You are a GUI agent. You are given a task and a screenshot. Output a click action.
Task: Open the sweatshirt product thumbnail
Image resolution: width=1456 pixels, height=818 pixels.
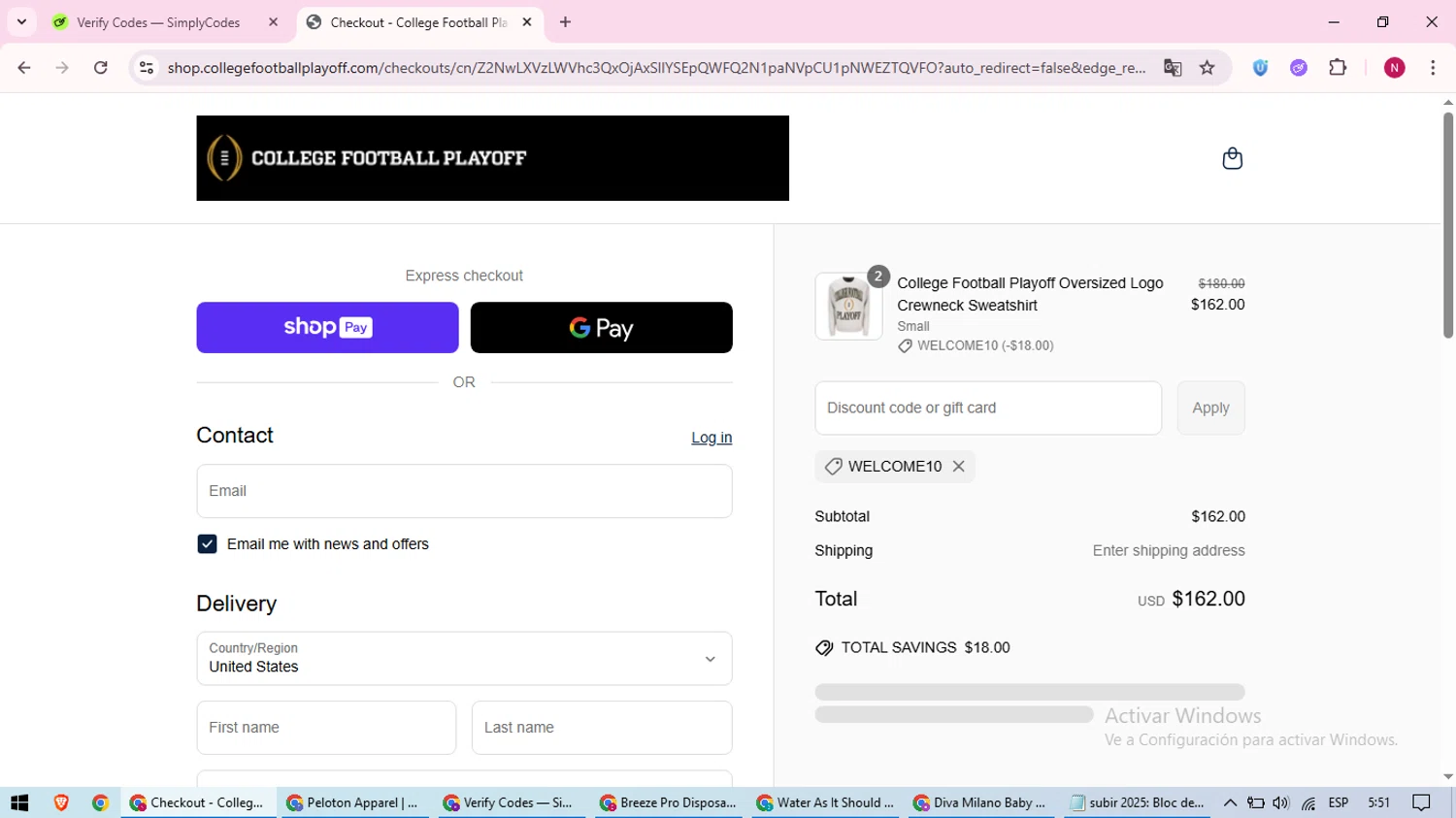point(848,306)
